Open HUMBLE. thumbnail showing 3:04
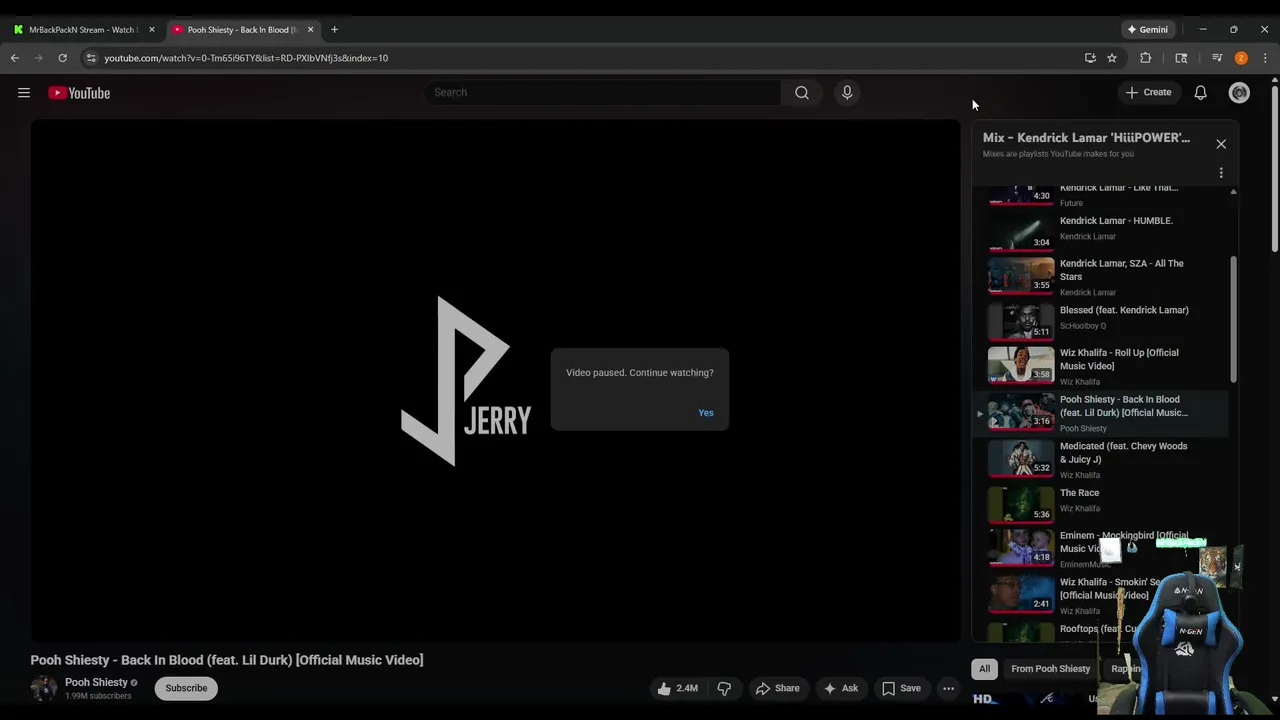Viewport: 1280px width, 720px height. [1021, 231]
